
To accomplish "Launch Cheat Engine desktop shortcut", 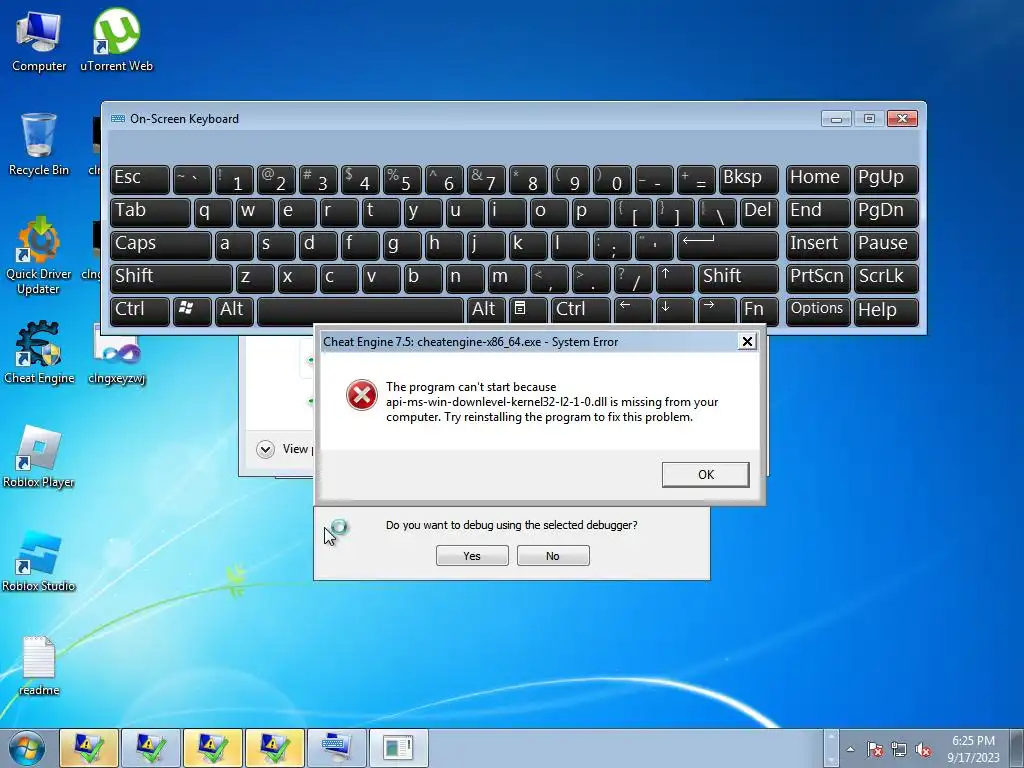I will (39, 353).
